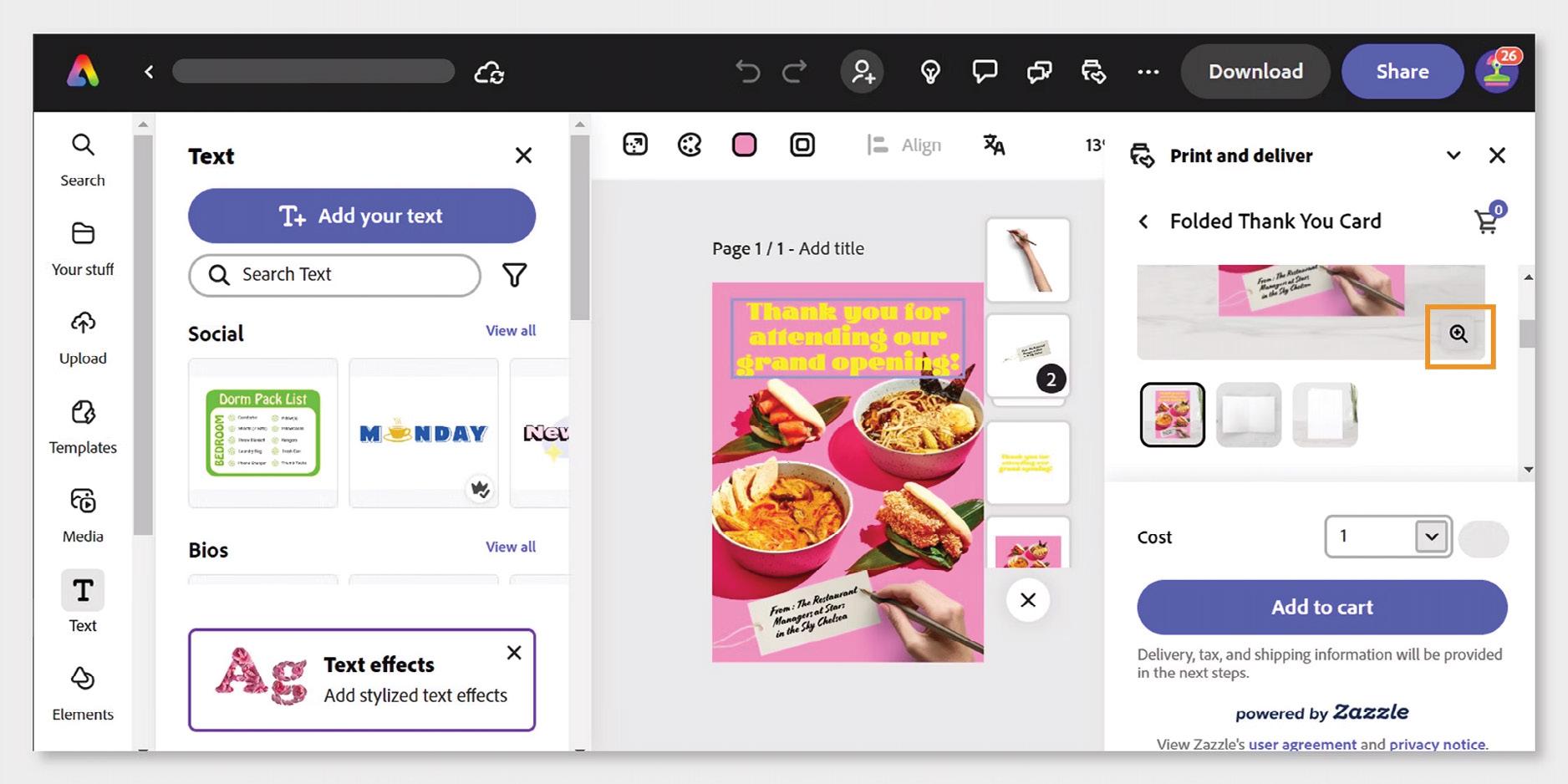This screenshot has height=784, width=1568.
Task: Select the Dorm Pack List template
Action: pyautogui.click(x=263, y=433)
